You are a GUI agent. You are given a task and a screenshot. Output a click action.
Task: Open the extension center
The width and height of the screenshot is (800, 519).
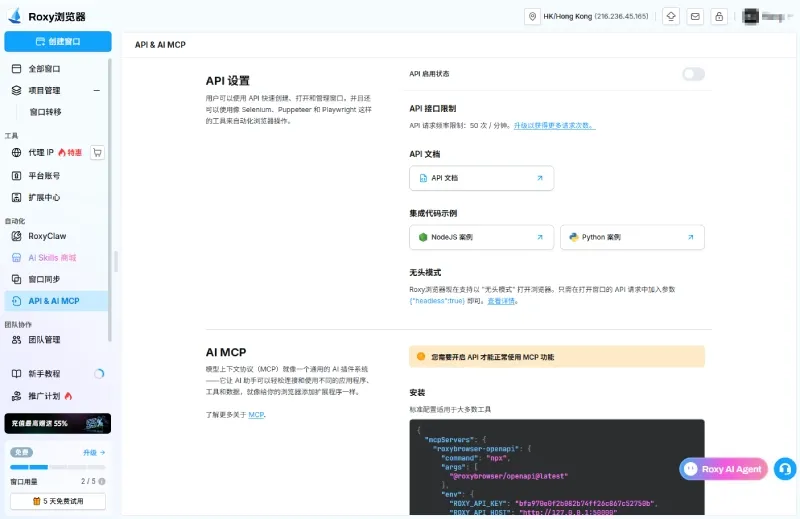[56, 197]
